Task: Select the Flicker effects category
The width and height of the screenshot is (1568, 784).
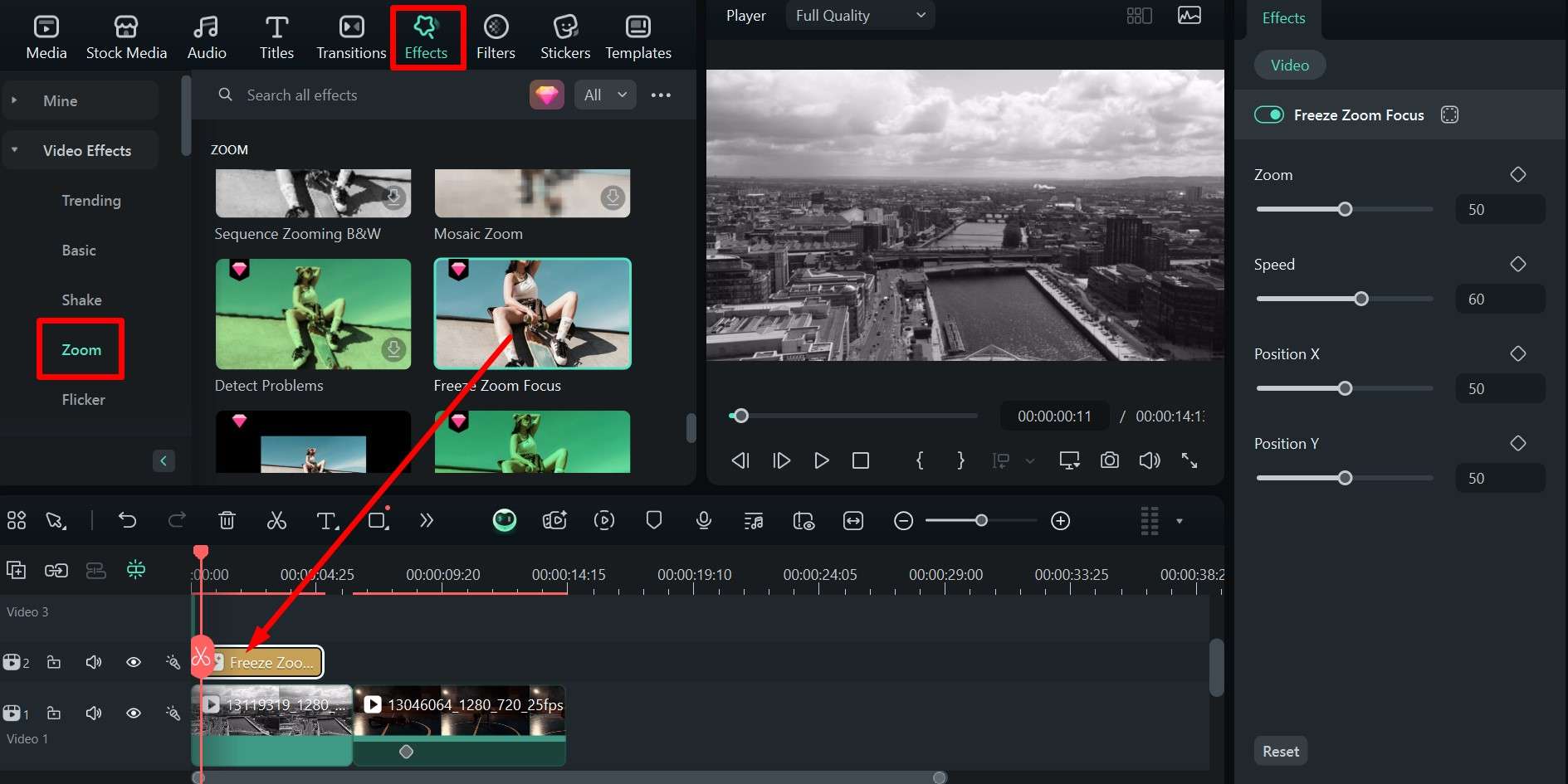Action: coord(83,399)
